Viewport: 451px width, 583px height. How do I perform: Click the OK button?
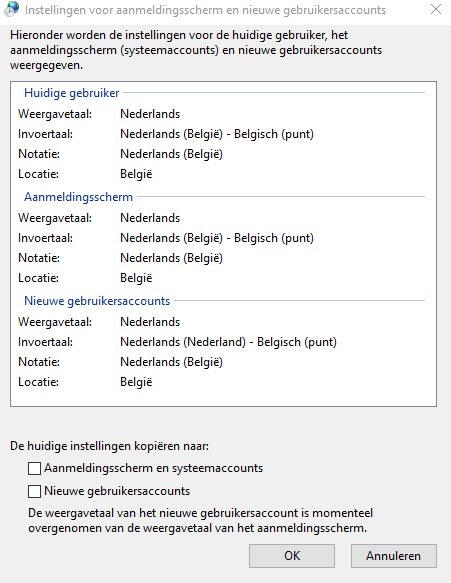tap(292, 556)
